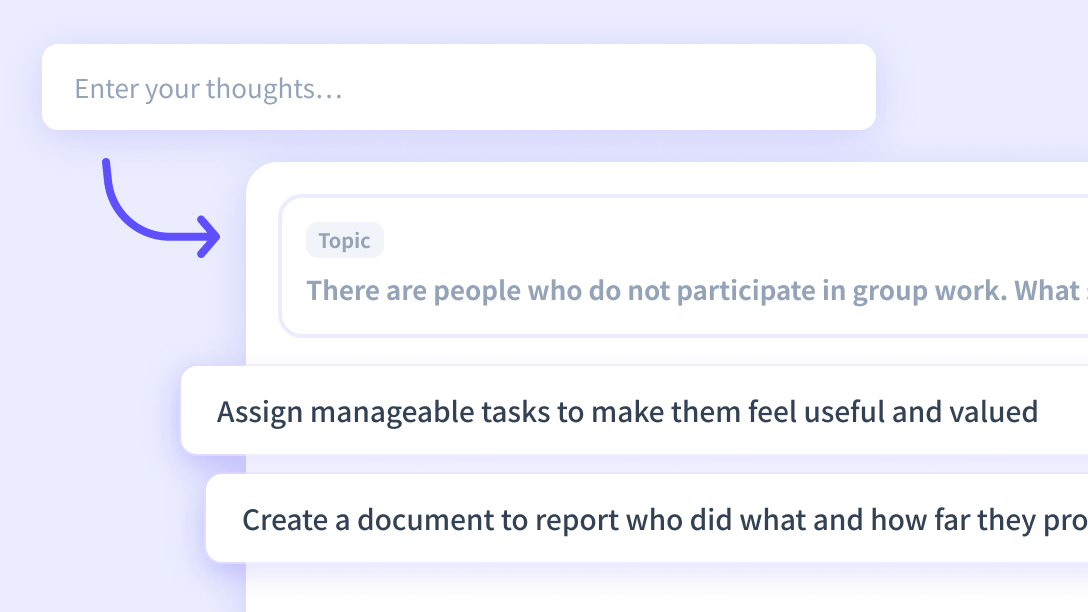Screen dimensions: 1088x612
Task: Click the white panel's top-left rounded corner
Action: [x=258, y=175]
